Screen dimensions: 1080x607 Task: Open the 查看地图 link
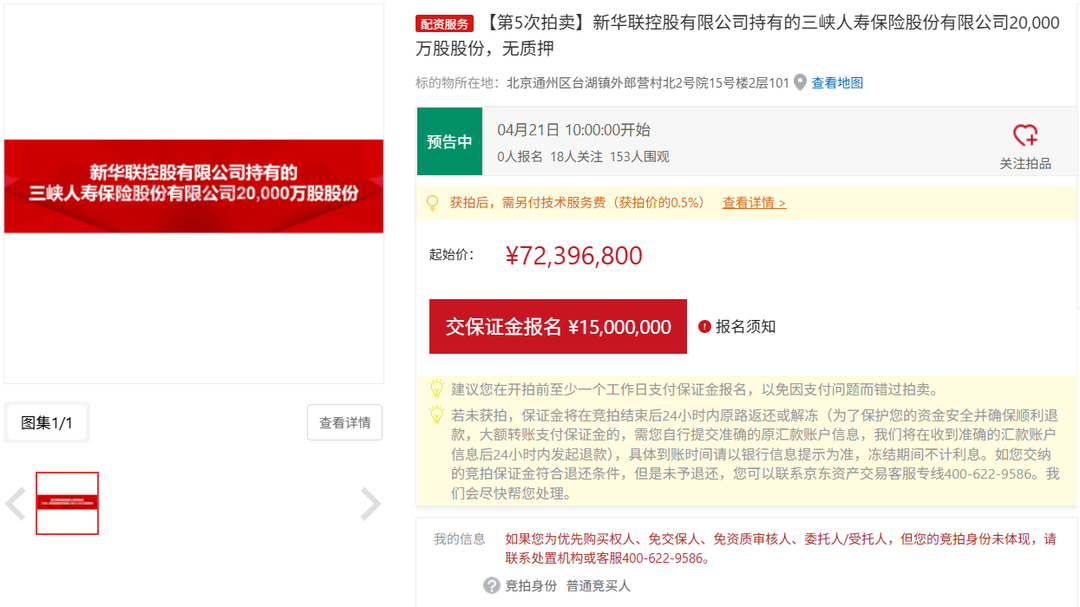click(x=837, y=83)
